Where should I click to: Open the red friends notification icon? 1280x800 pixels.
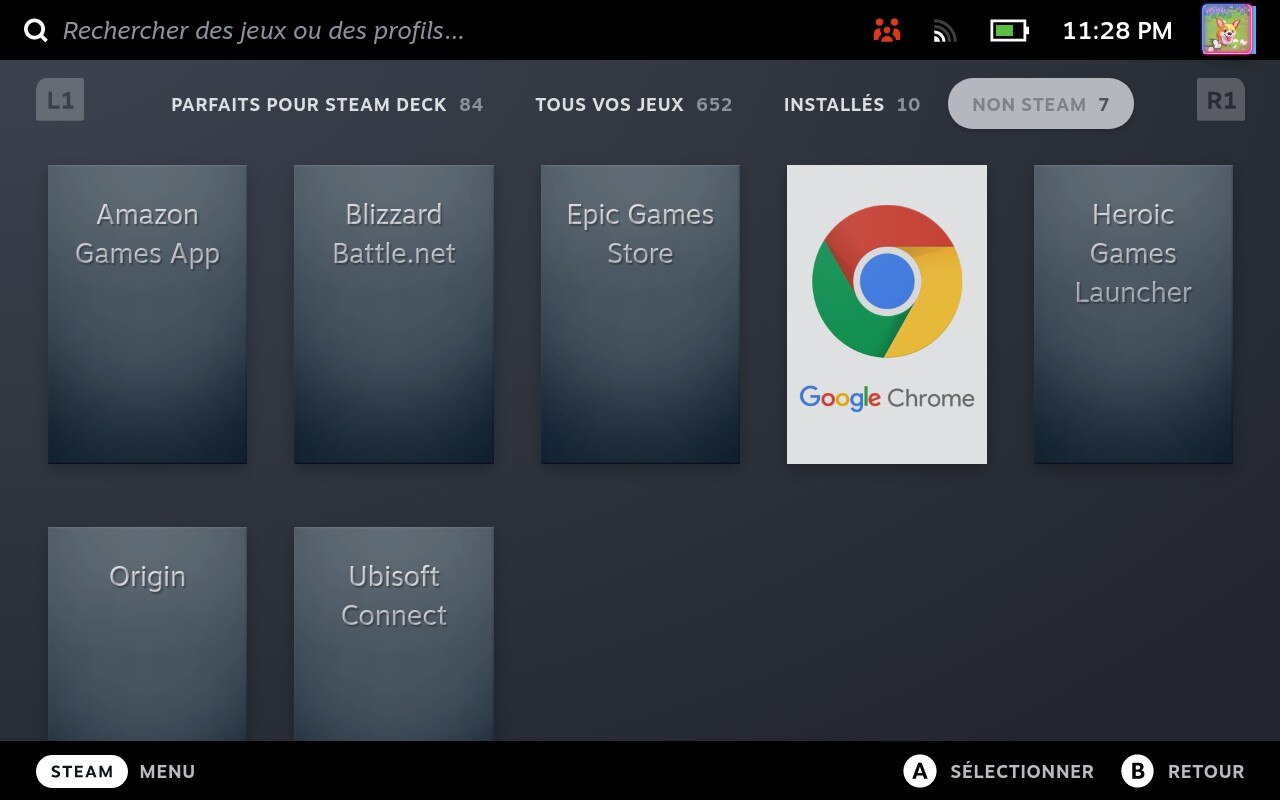pyautogui.click(x=887, y=31)
